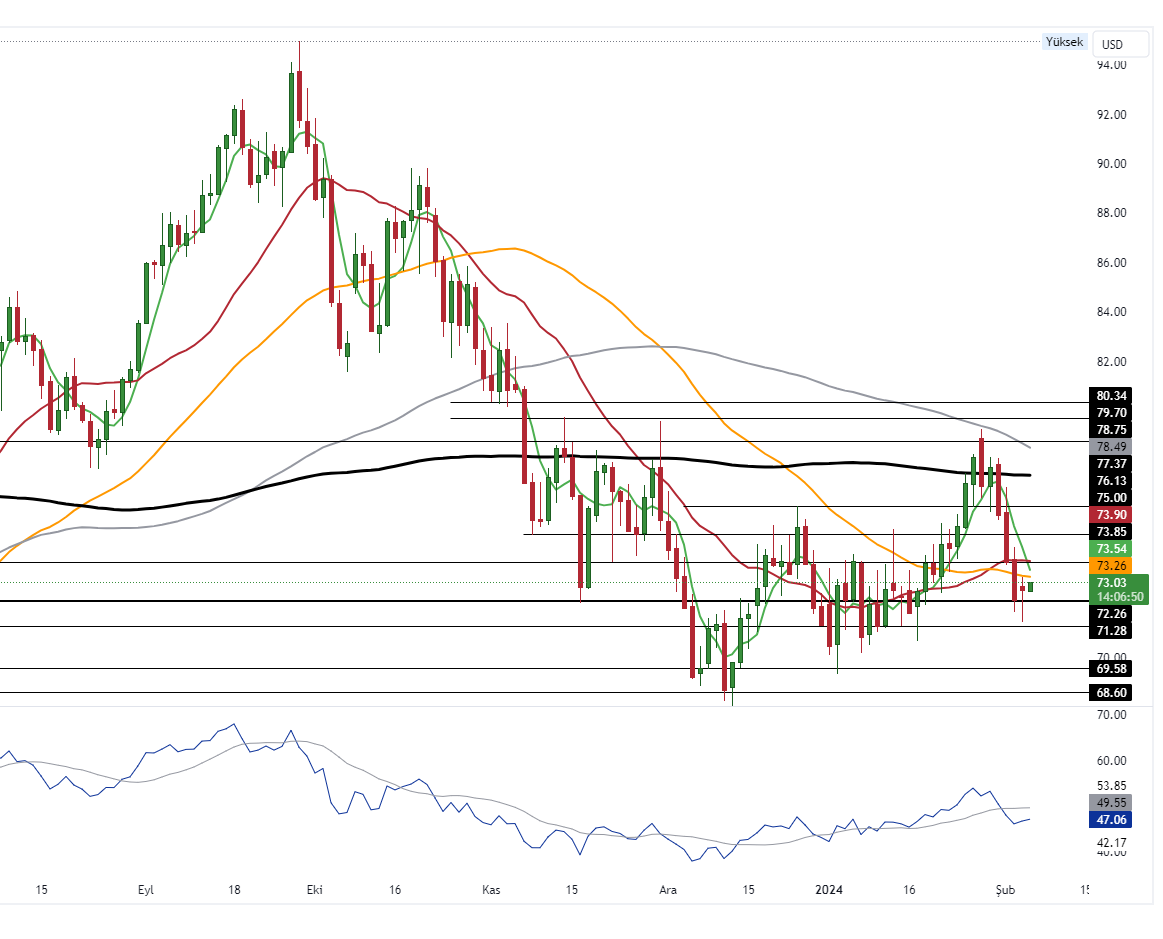The width and height of the screenshot is (1163, 939).
Task: Select the Kas month on time axis
Action: coord(490,889)
